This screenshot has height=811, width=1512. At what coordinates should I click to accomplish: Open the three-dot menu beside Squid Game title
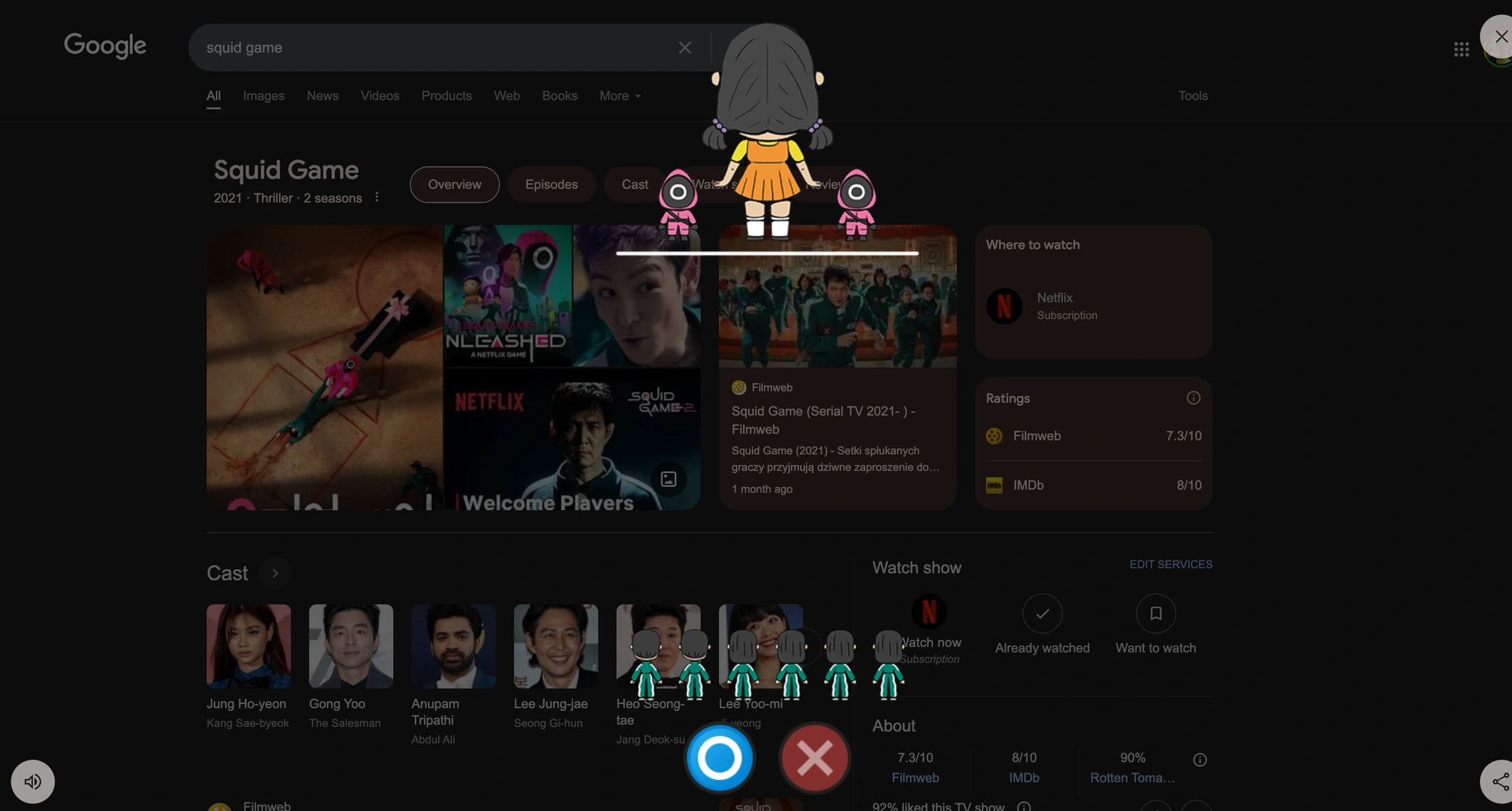pyautogui.click(x=376, y=197)
